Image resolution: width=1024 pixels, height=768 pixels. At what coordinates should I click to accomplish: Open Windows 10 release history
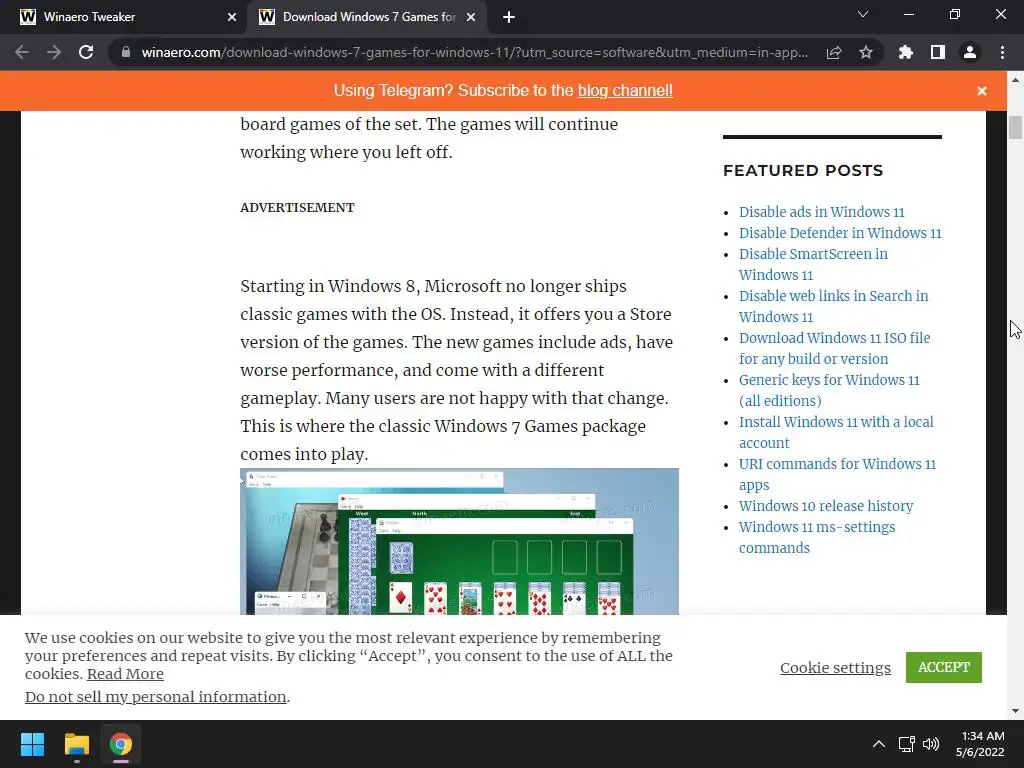click(825, 506)
